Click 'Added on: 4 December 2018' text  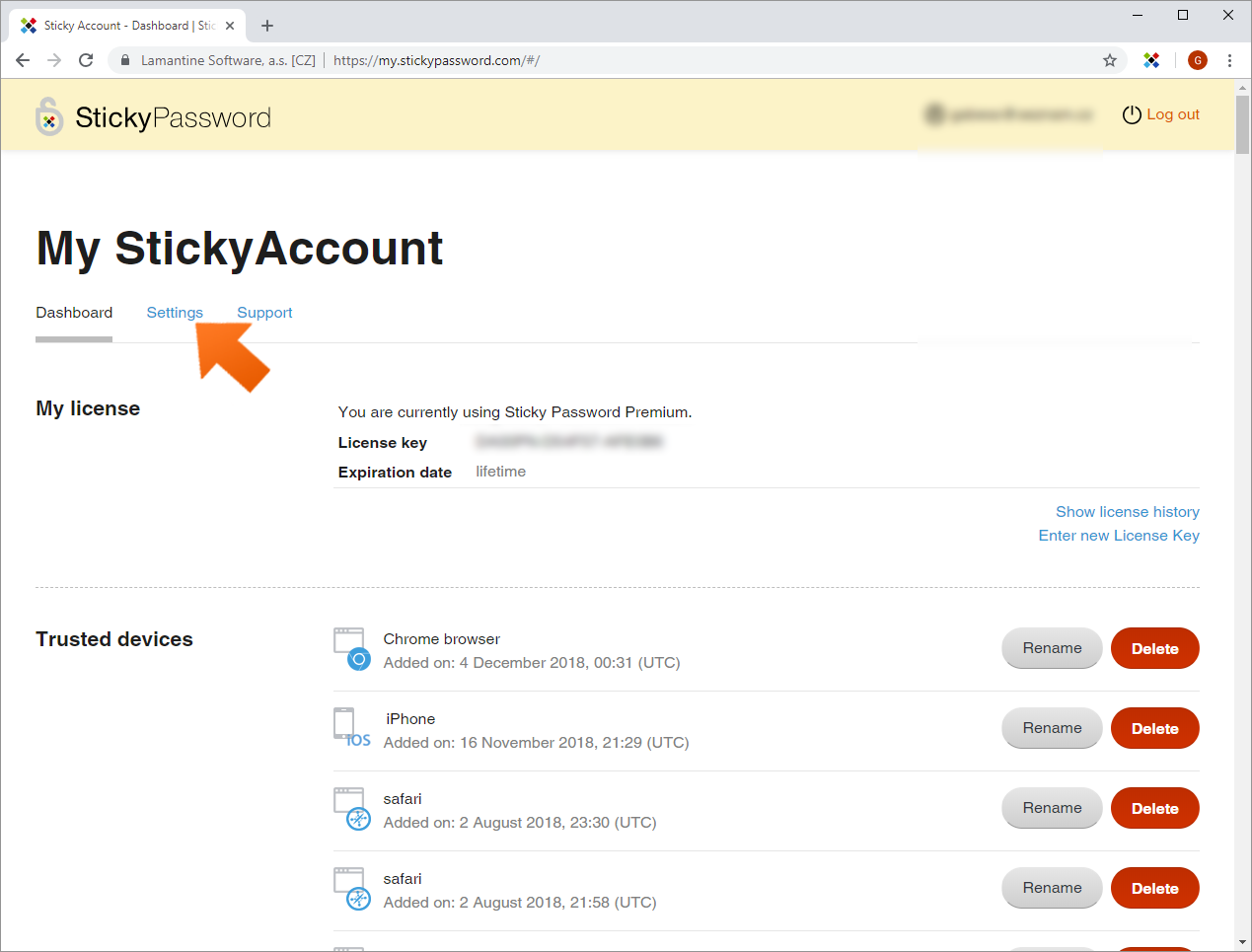[532, 663]
